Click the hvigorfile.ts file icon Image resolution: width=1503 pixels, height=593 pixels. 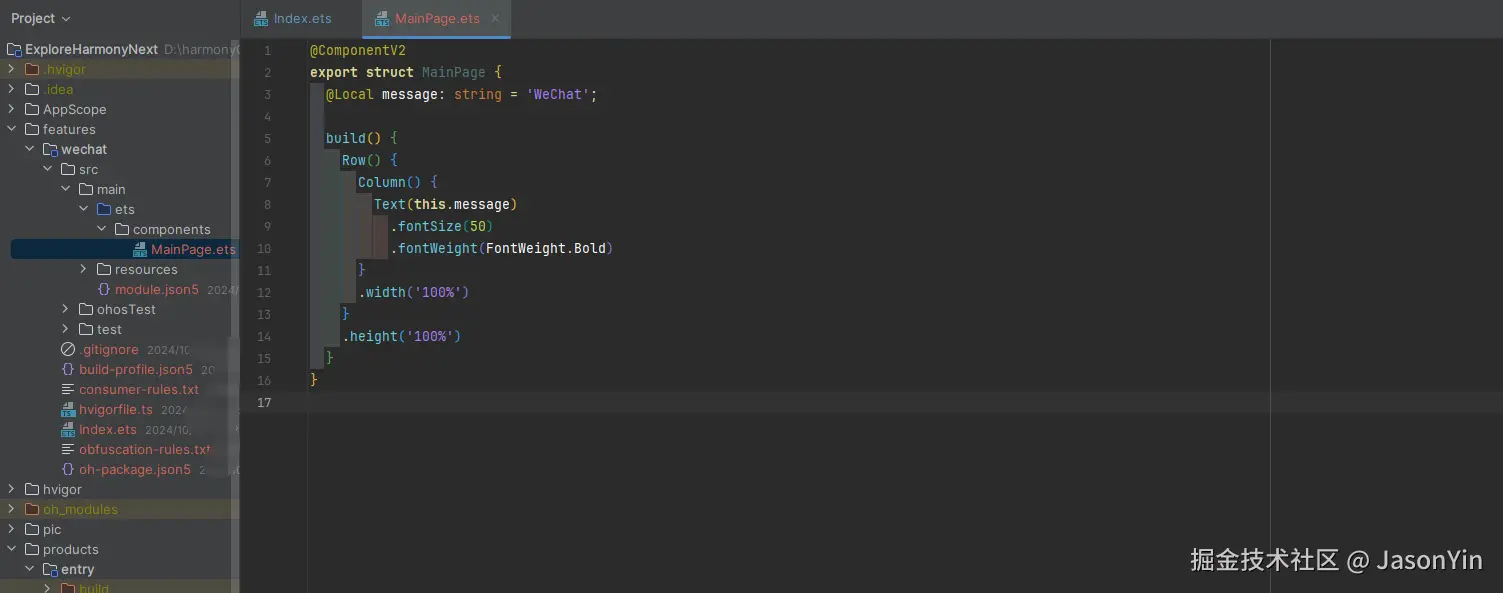click(x=68, y=409)
